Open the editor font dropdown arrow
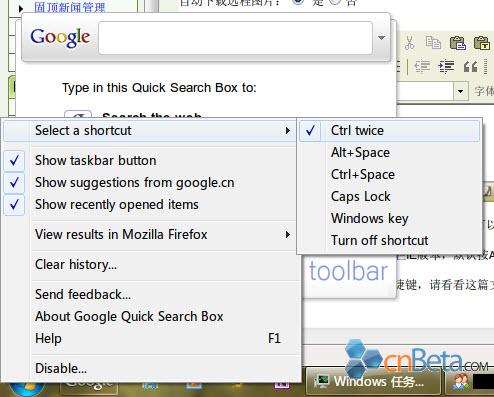The height and width of the screenshot is (397, 494). click(x=461, y=91)
